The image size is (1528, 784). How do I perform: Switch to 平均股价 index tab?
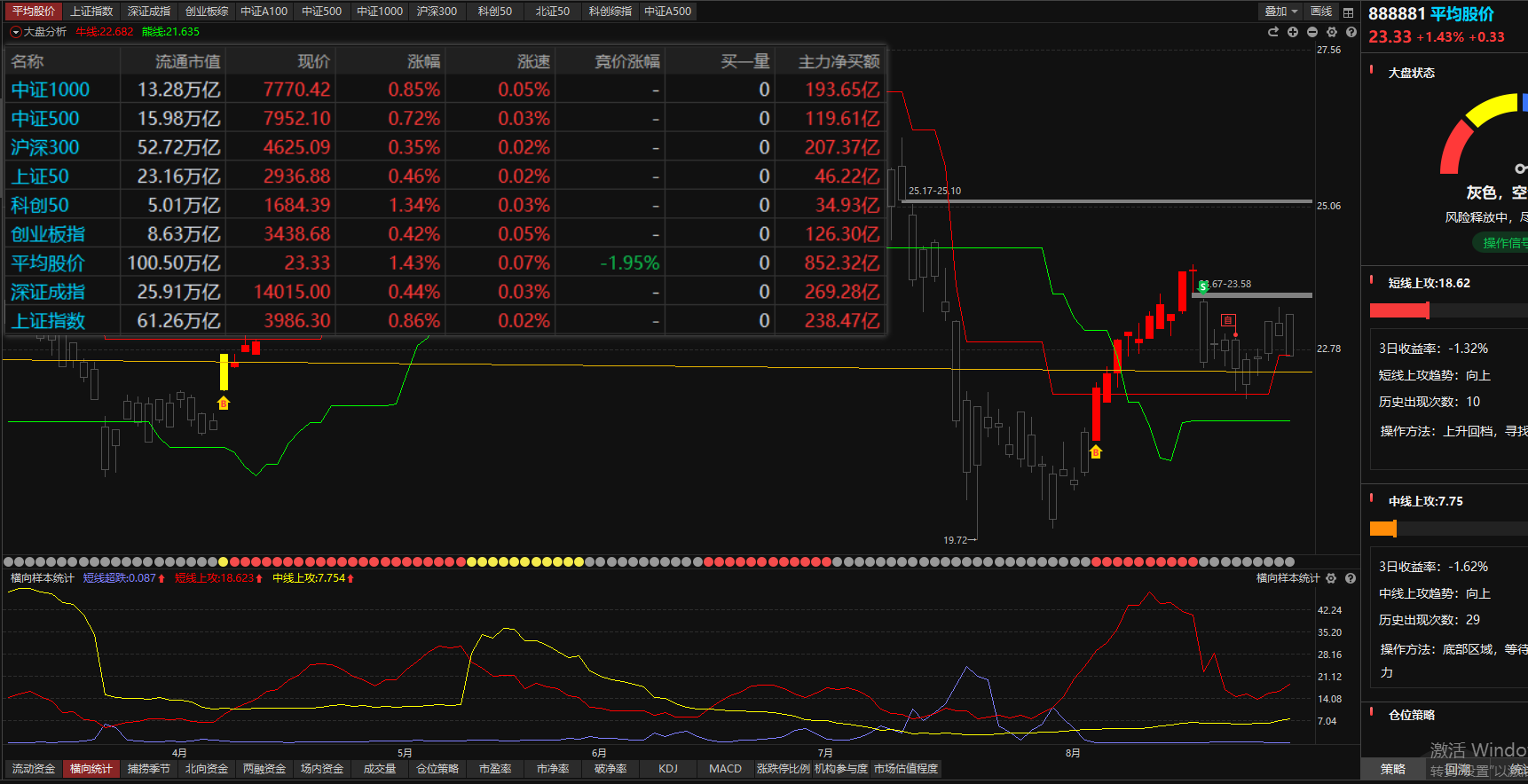(x=34, y=12)
